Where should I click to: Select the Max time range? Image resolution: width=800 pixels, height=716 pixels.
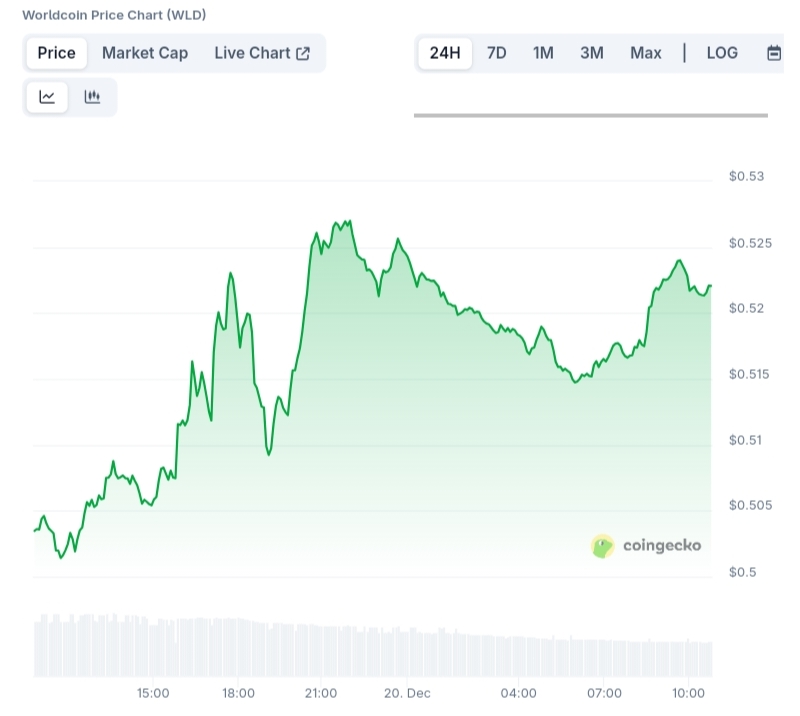click(645, 53)
